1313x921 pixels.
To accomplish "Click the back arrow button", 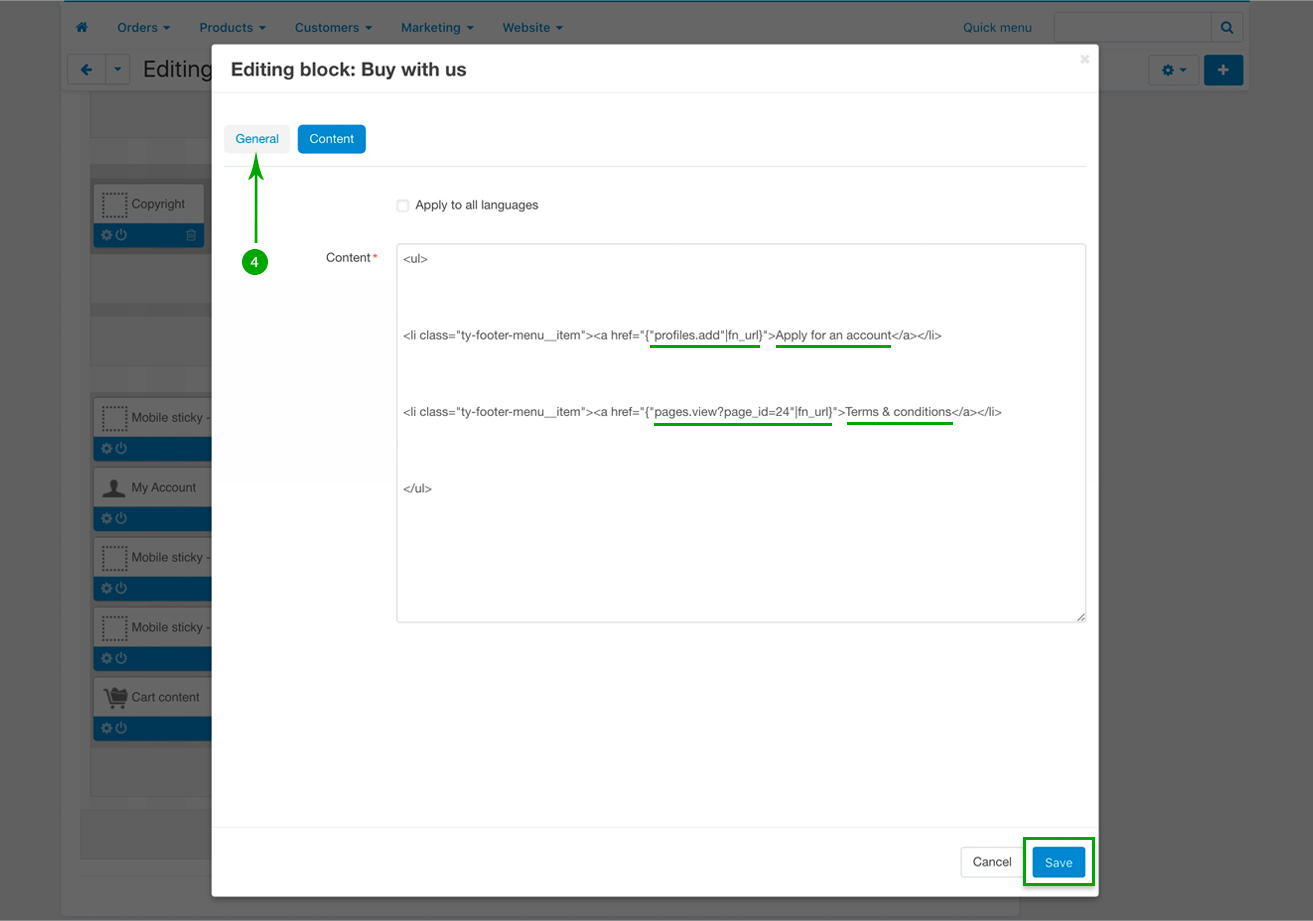I will [86, 70].
